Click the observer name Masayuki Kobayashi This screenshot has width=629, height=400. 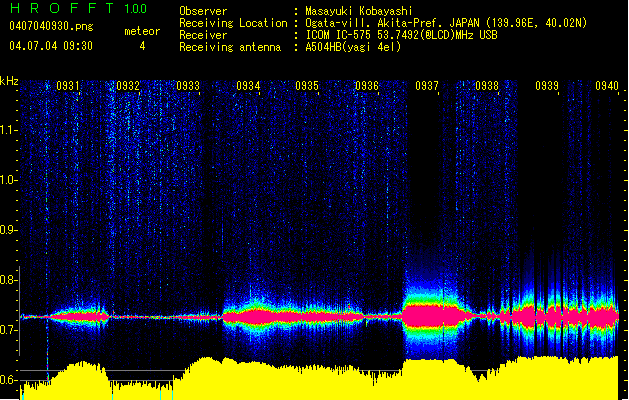pyautogui.click(x=359, y=11)
